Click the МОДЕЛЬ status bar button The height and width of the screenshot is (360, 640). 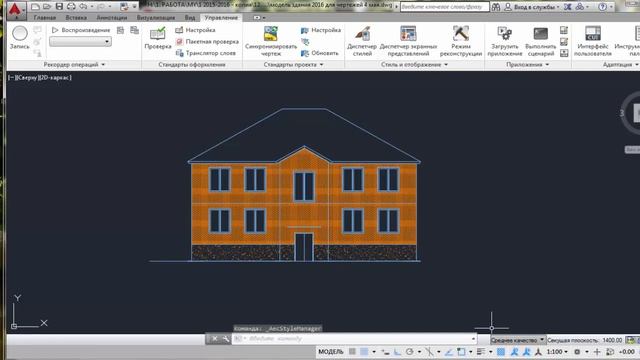[x=331, y=351]
